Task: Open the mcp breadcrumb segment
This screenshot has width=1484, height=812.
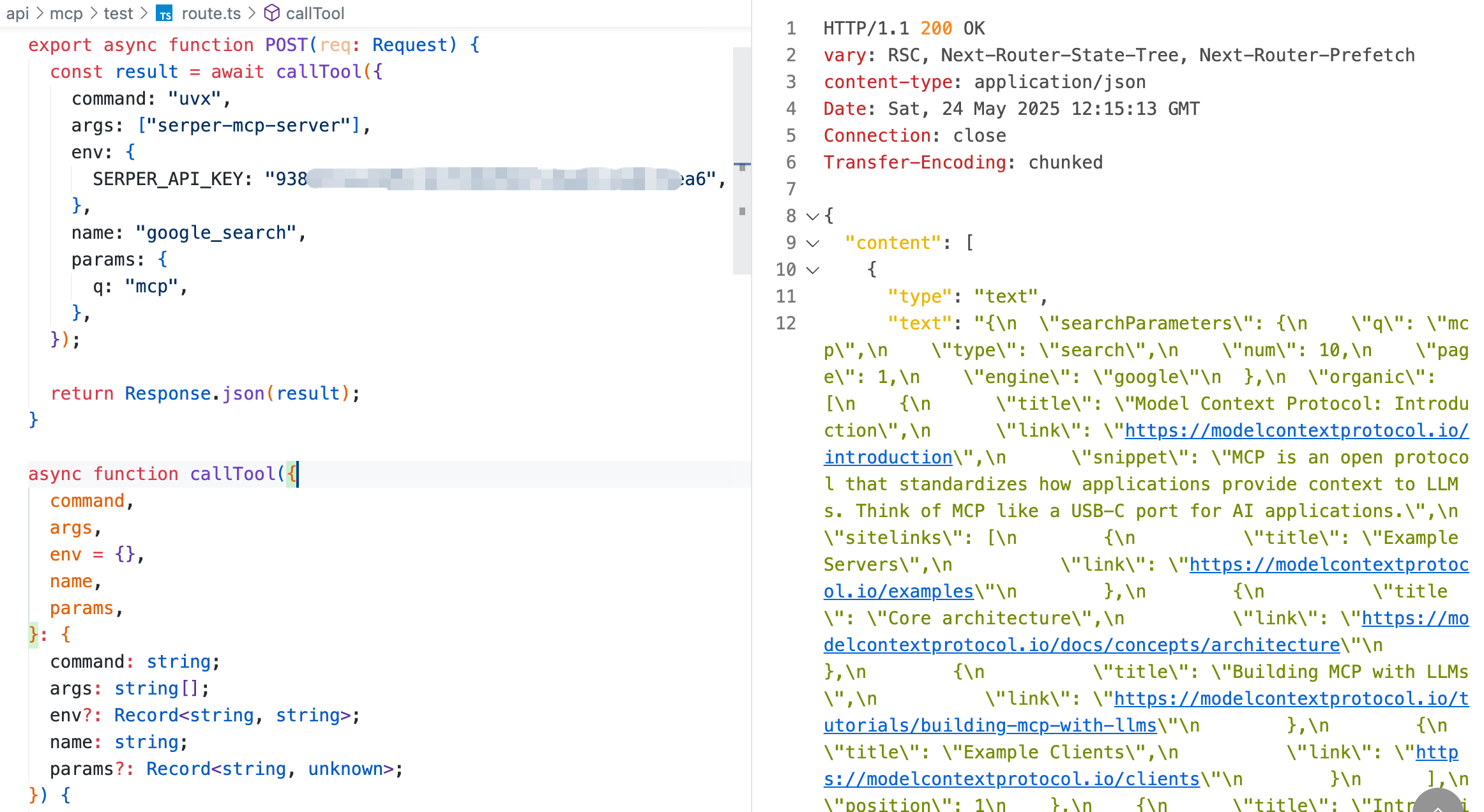Action: (x=66, y=13)
